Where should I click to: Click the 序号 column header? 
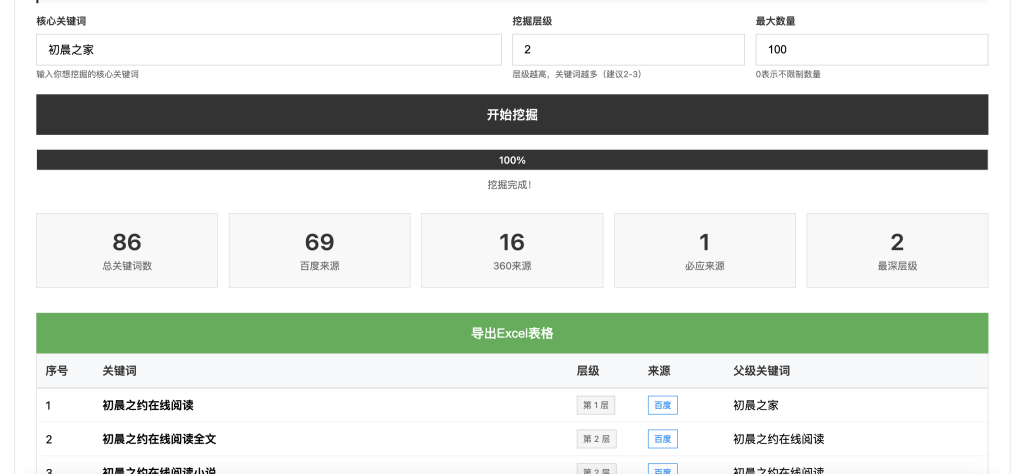coord(57,371)
